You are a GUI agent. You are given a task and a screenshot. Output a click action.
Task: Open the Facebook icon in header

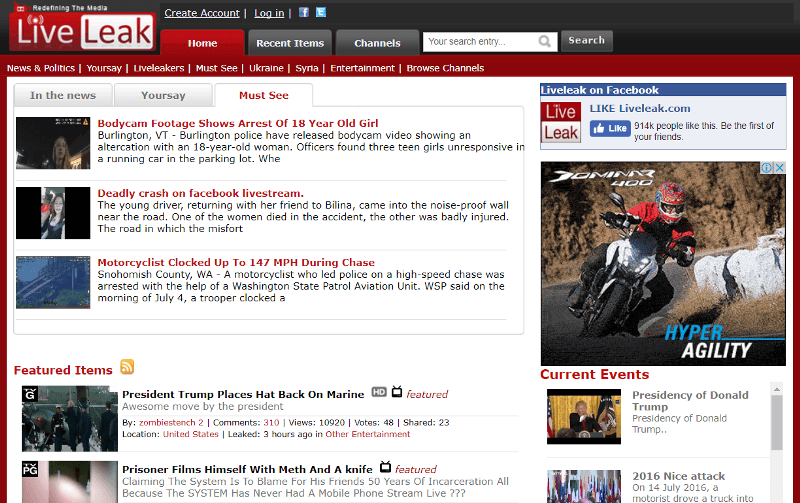coord(304,13)
